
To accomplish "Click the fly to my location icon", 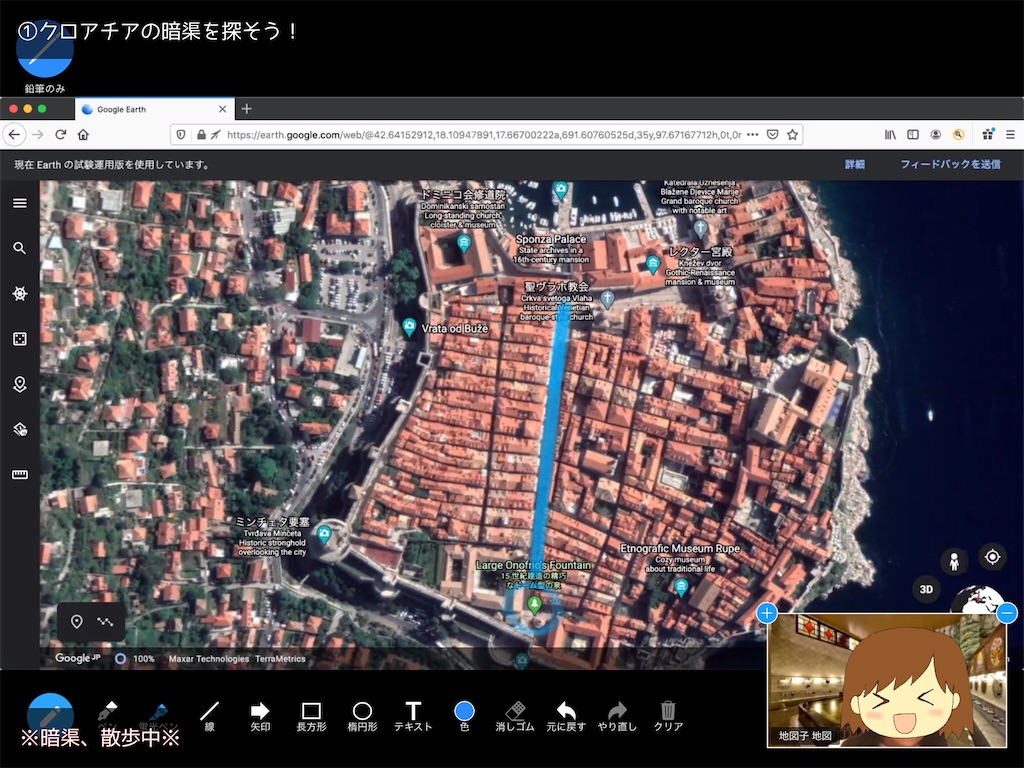I will tap(992, 557).
